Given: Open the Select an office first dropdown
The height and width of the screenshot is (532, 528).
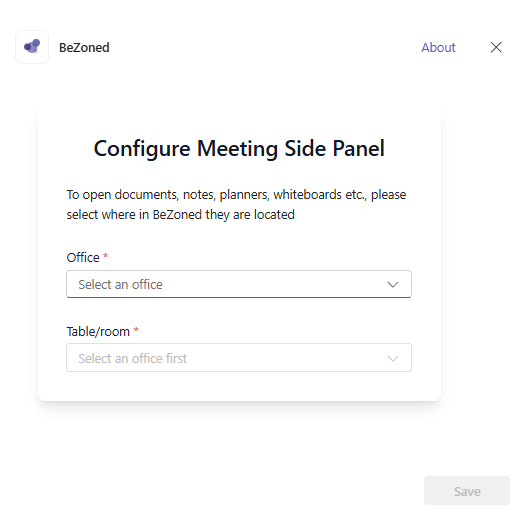Looking at the screenshot, I should click(x=239, y=358).
